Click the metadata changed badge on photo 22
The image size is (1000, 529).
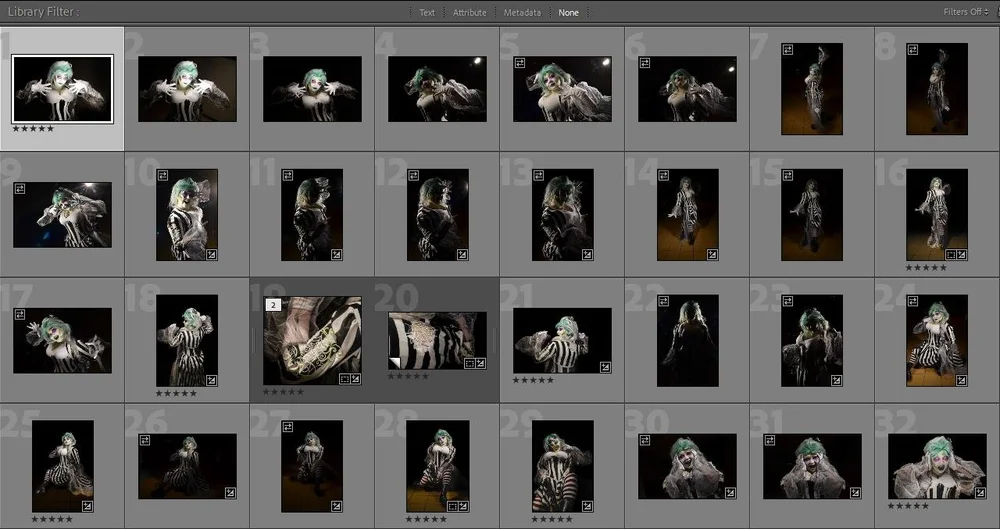click(x=663, y=301)
